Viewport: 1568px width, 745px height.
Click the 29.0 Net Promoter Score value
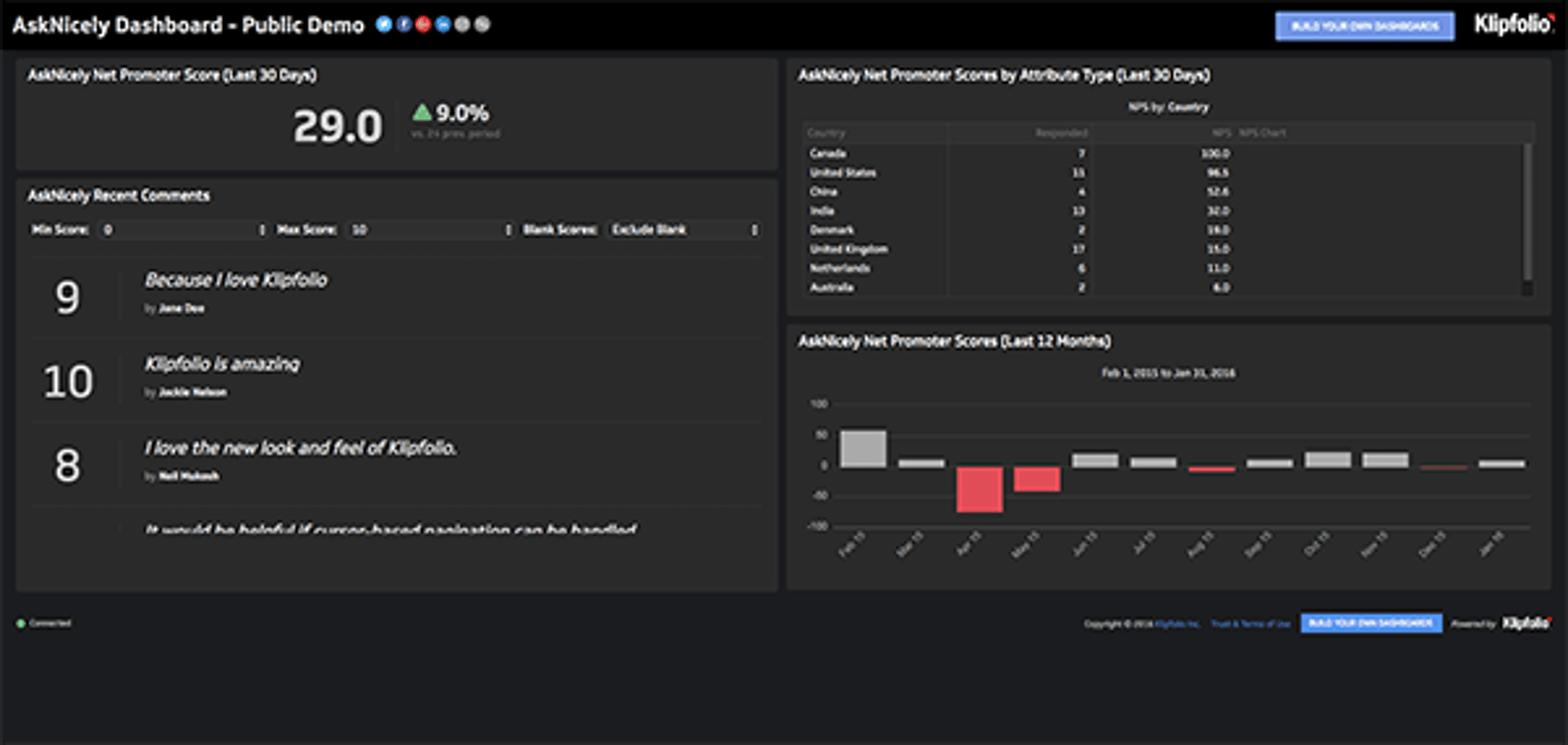pos(337,127)
